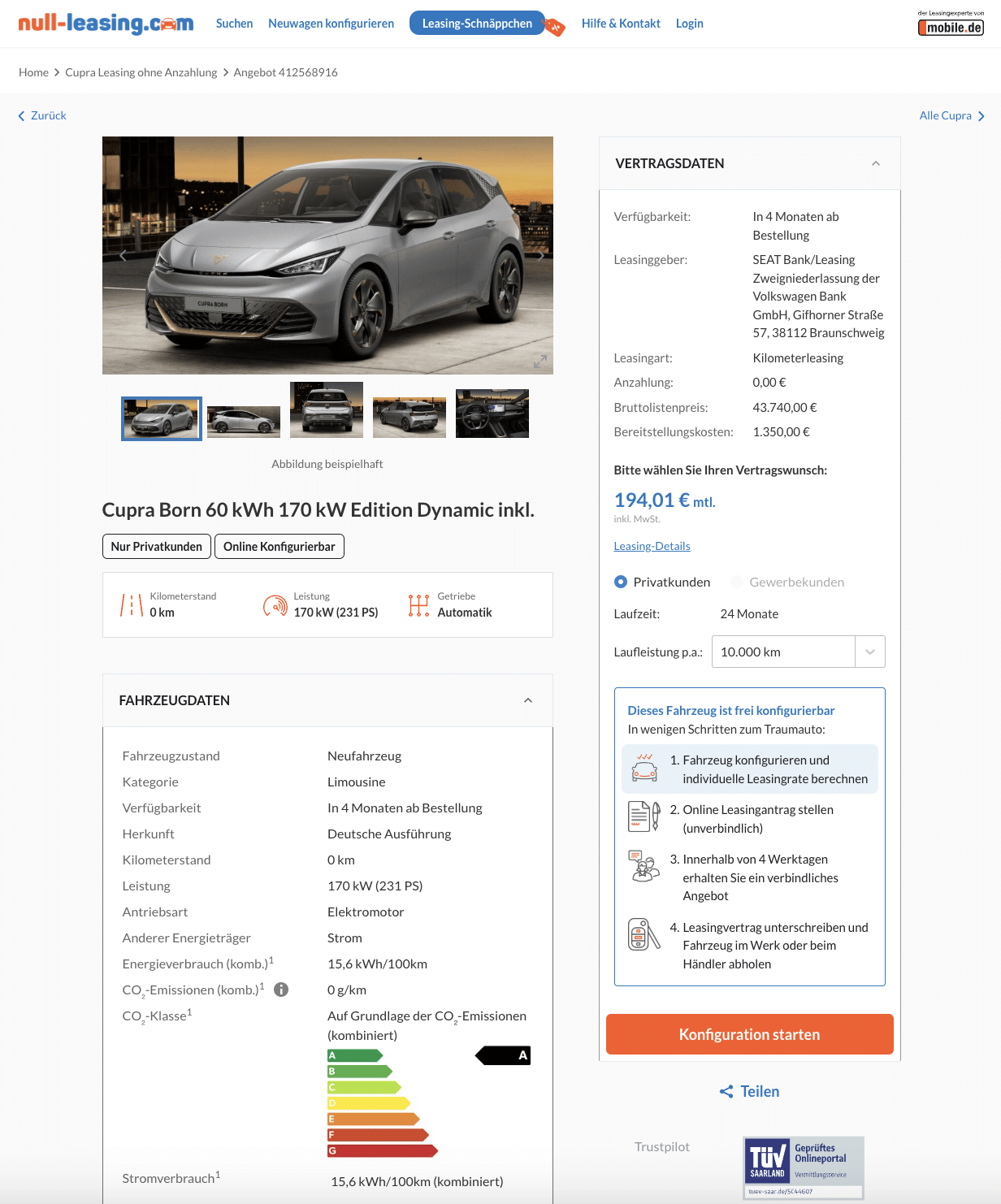Click the Trustpilot widget

(x=662, y=1146)
